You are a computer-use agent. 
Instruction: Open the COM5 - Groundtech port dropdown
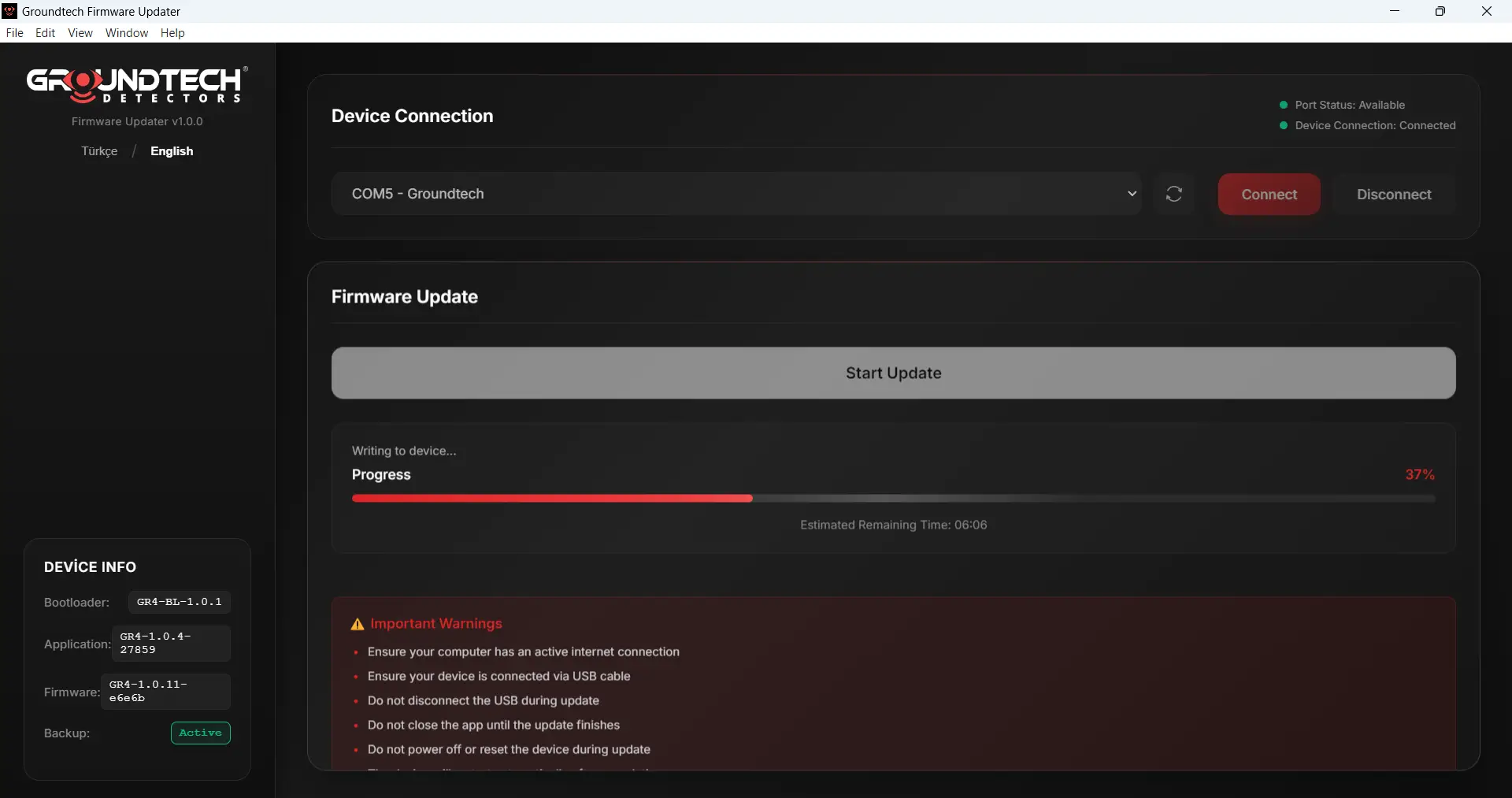732,194
